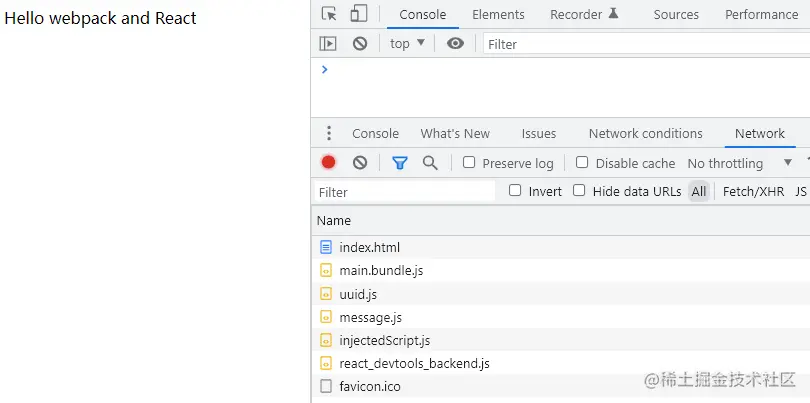Show the console sidebar panel
This screenshot has width=810, height=403.
328,43
